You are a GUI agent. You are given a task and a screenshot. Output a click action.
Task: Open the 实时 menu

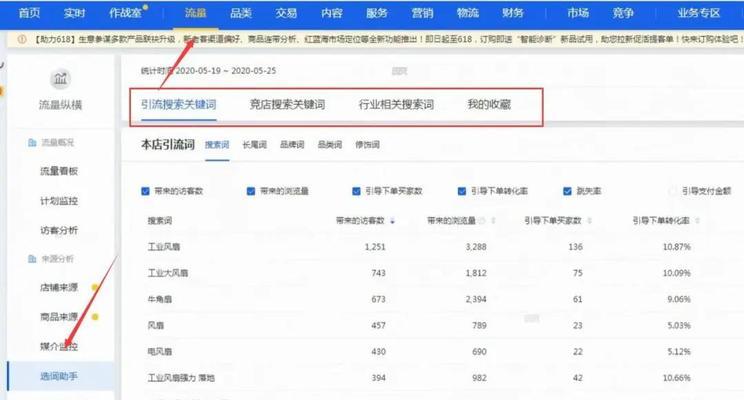74,13
